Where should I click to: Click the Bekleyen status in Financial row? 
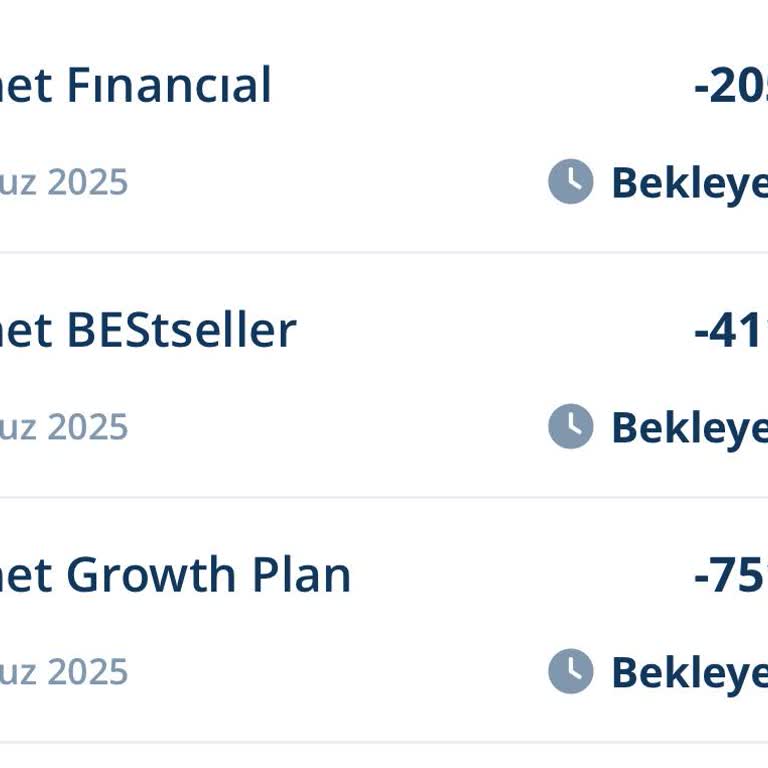click(x=689, y=183)
